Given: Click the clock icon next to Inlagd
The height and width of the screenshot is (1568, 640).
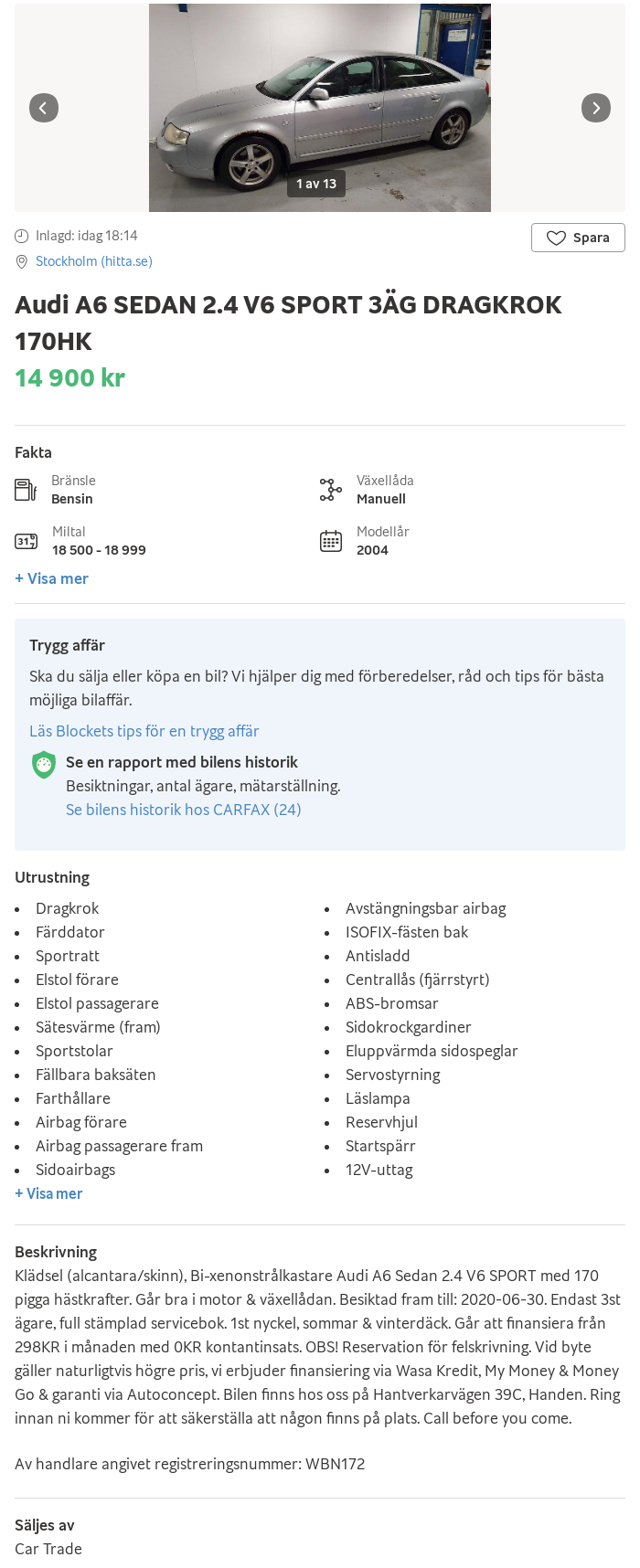Looking at the screenshot, I should pyautogui.click(x=22, y=236).
